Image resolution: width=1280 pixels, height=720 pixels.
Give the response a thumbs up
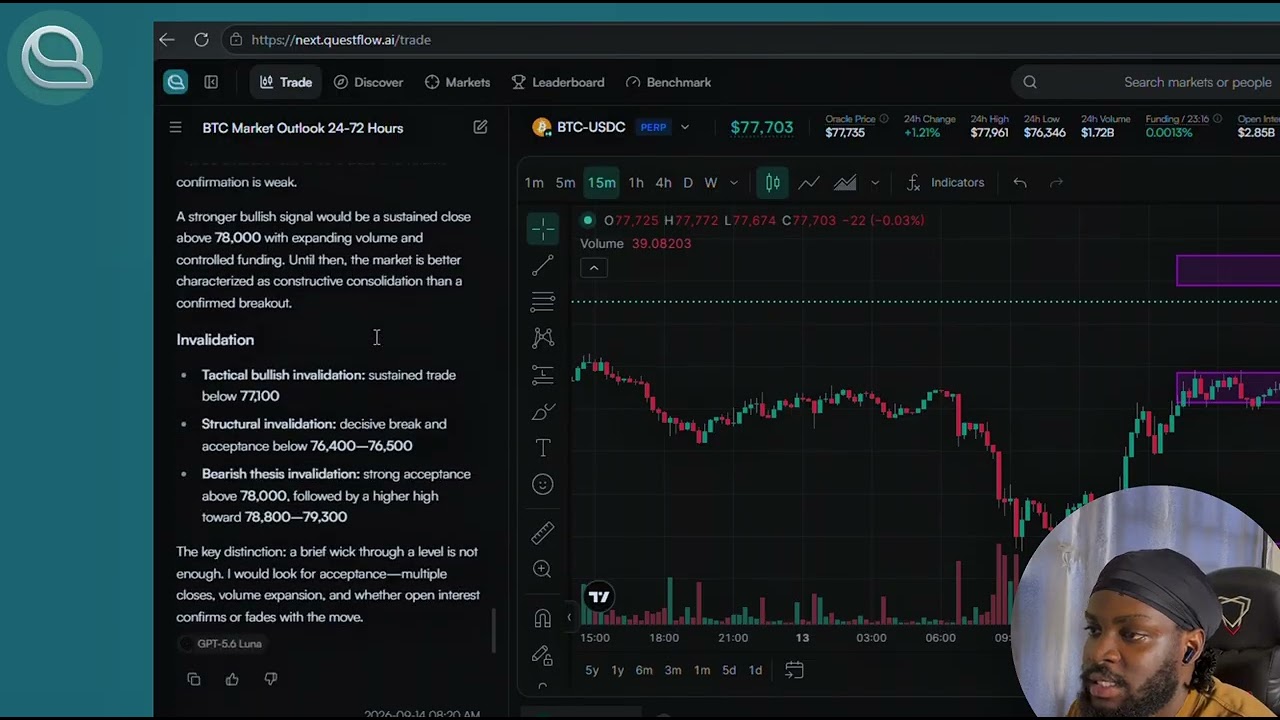[232, 679]
